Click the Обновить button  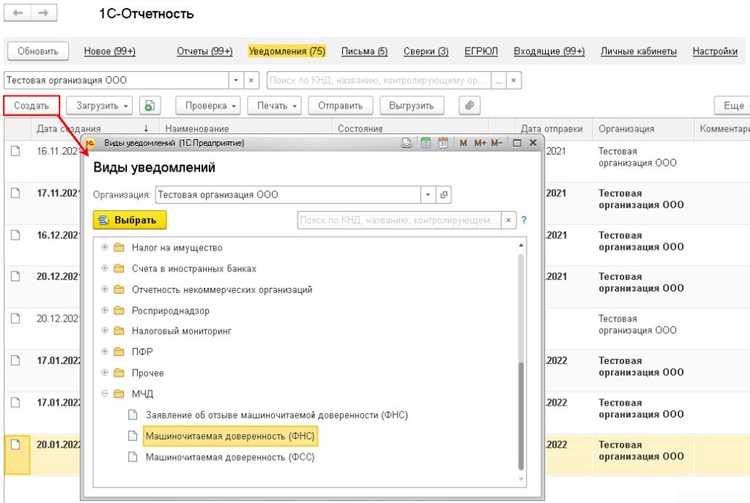[38, 51]
